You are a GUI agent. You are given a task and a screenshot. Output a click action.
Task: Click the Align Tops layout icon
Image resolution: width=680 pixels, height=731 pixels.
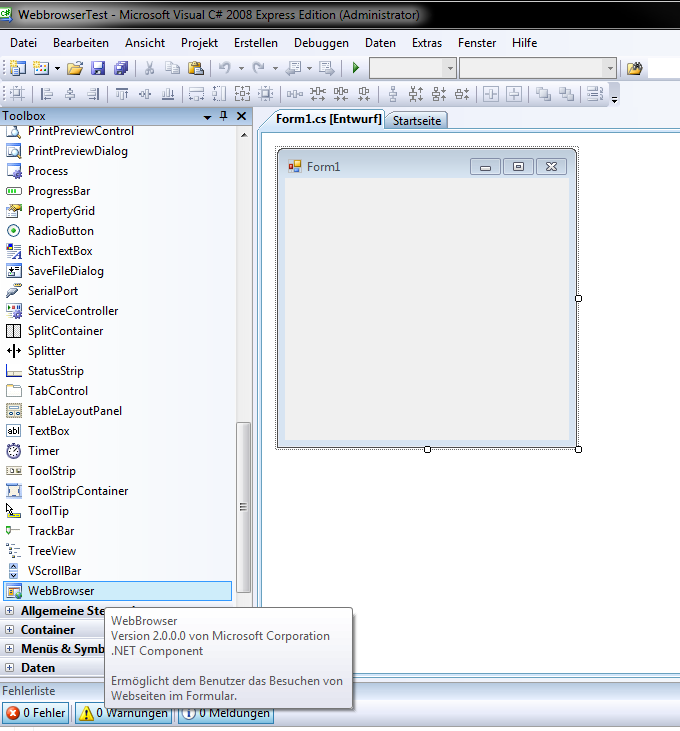122,94
